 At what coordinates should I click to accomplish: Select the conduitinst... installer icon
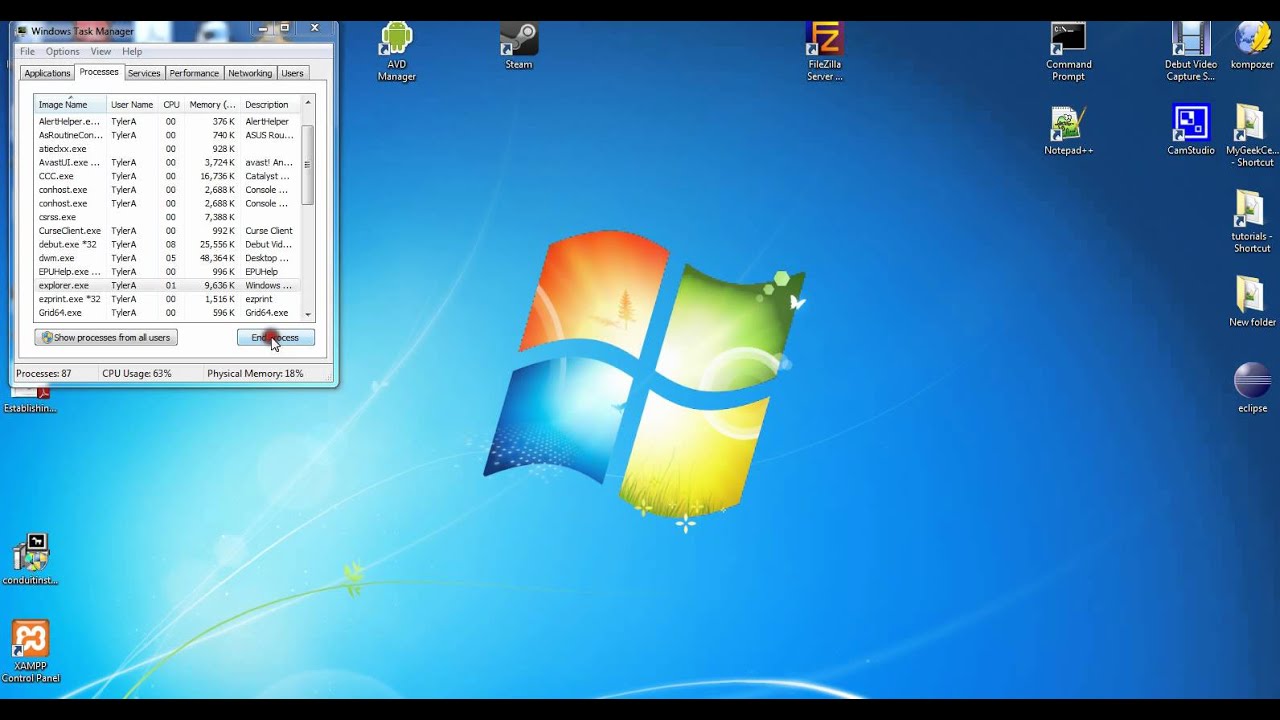30,559
